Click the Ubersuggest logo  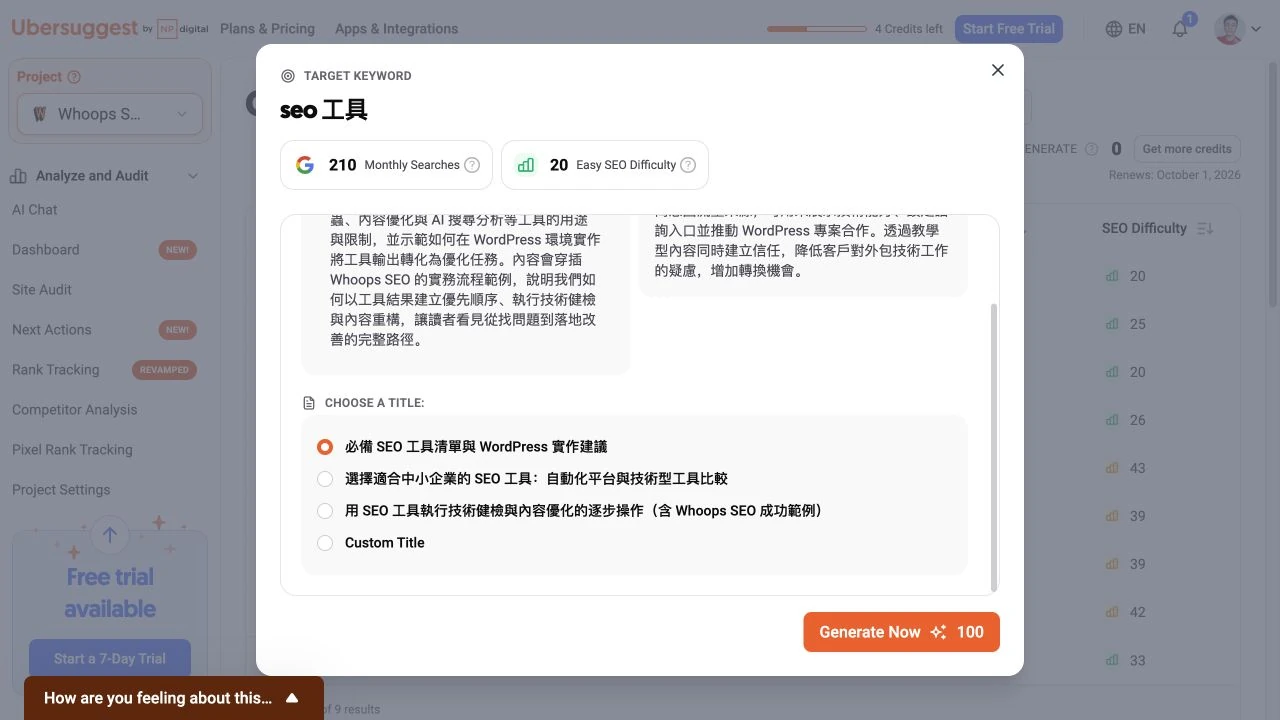pyautogui.click(x=75, y=28)
